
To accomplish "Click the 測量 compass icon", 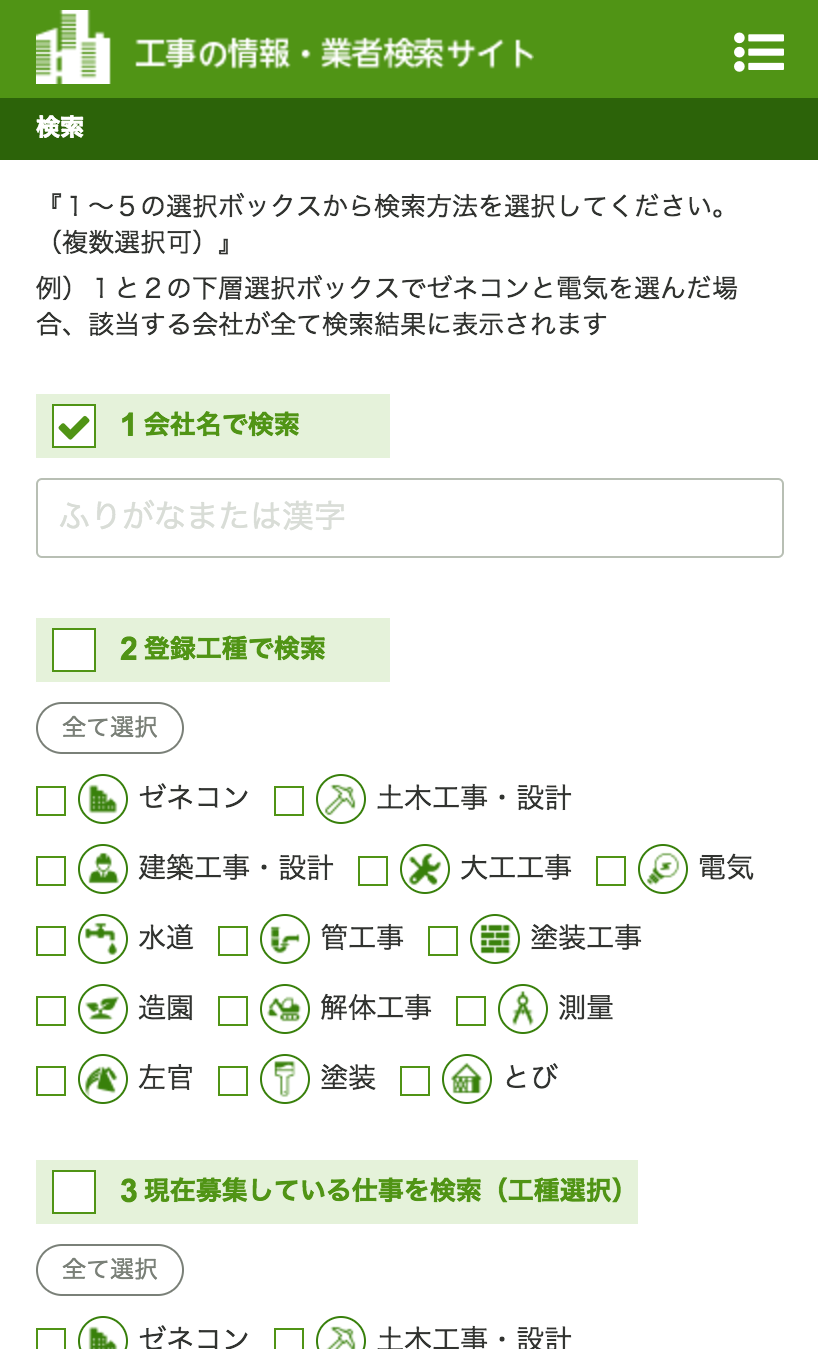I will [x=523, y=1009].
